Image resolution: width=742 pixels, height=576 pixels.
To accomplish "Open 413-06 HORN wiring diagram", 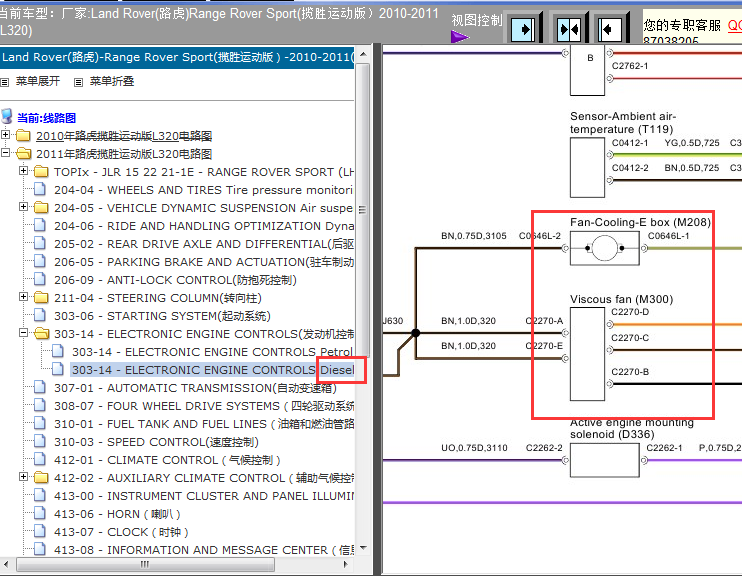I will tap(117, 514).
